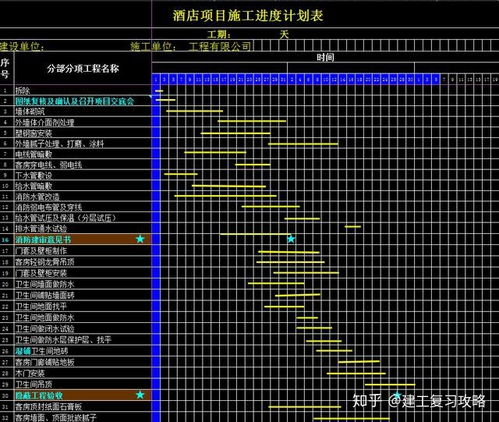Viewport: 499px width, 422px height.
Task: Select the 电线管敷设 task name
Action: click(34, 154)
